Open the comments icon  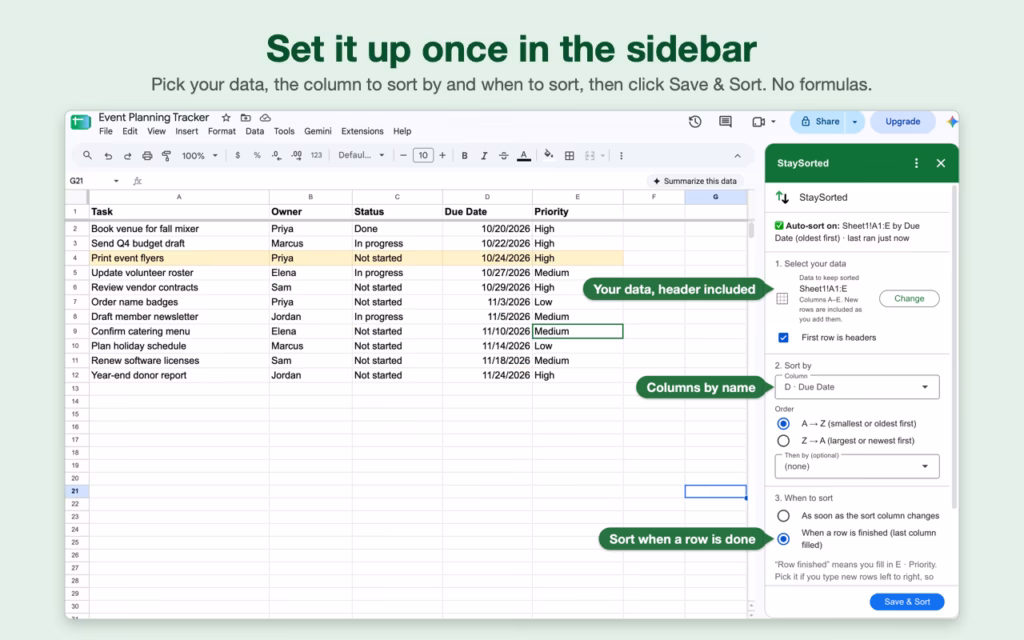(x=725, y=121)
